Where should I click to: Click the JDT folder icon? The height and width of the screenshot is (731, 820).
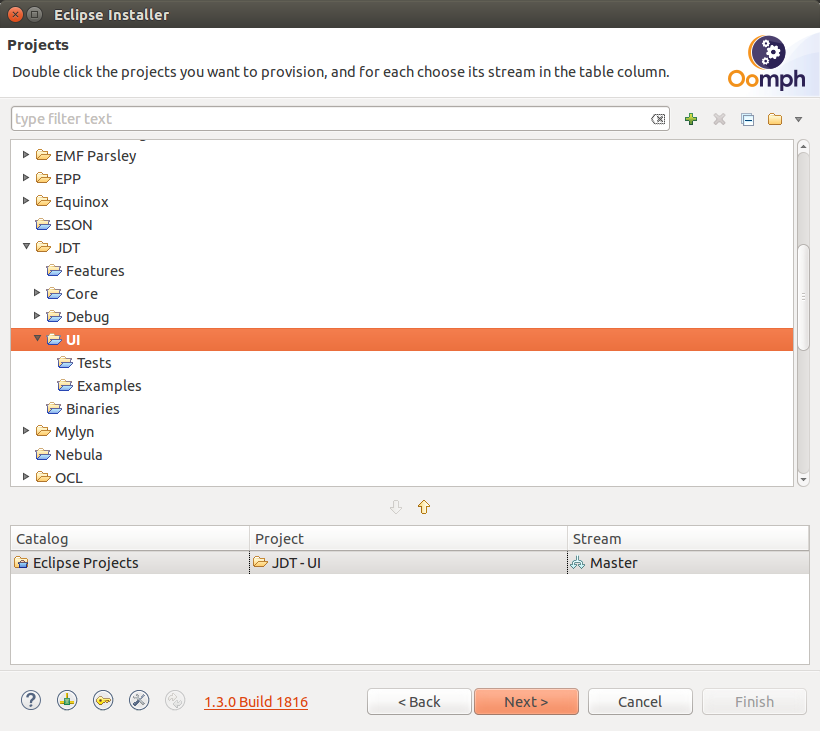coord(43,247)
